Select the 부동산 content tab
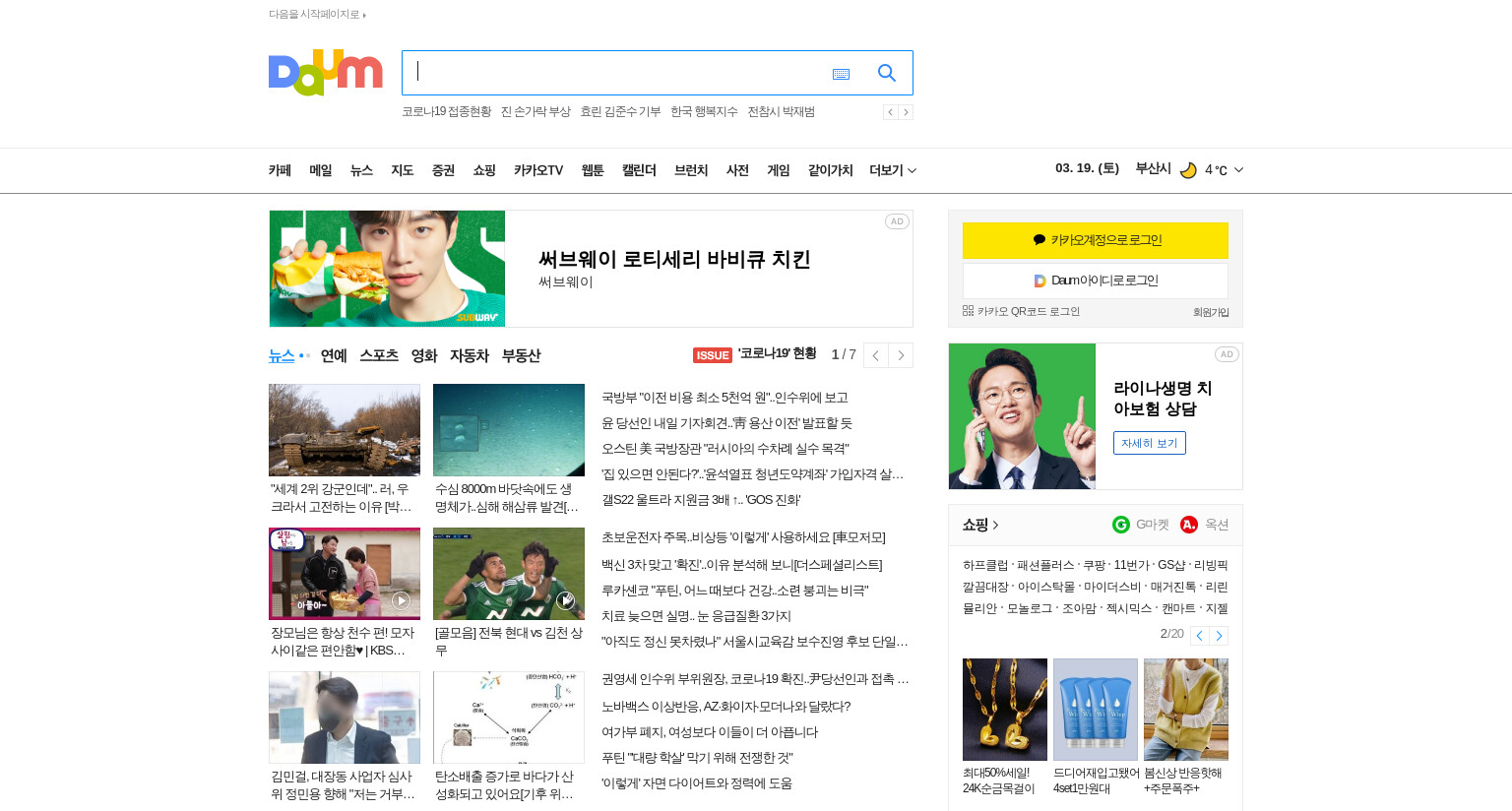This screenshot has height=811, width=1512. pos(521,355)
